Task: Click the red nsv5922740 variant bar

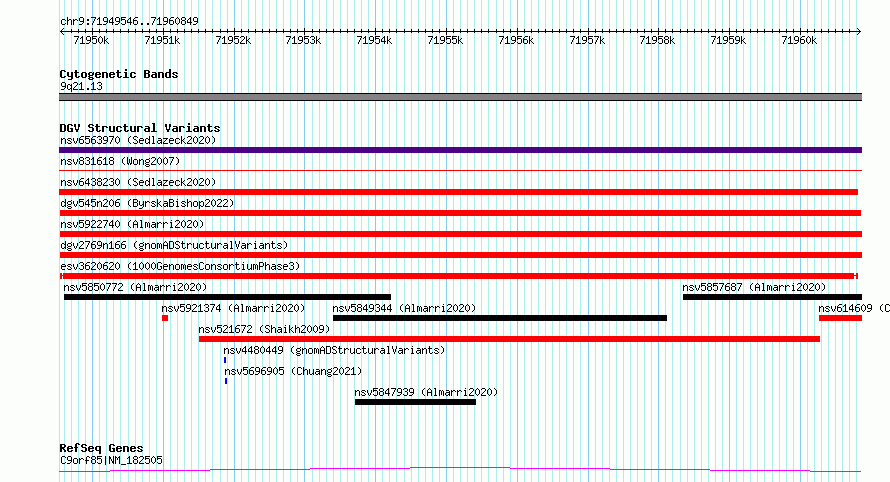Action: [x=460, y=234]
